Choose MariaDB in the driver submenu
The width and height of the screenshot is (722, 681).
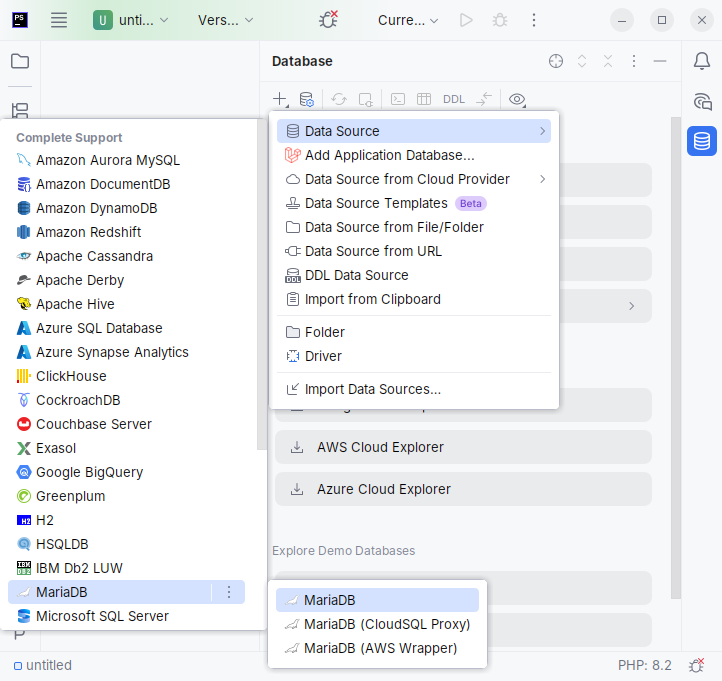[377, 600]
